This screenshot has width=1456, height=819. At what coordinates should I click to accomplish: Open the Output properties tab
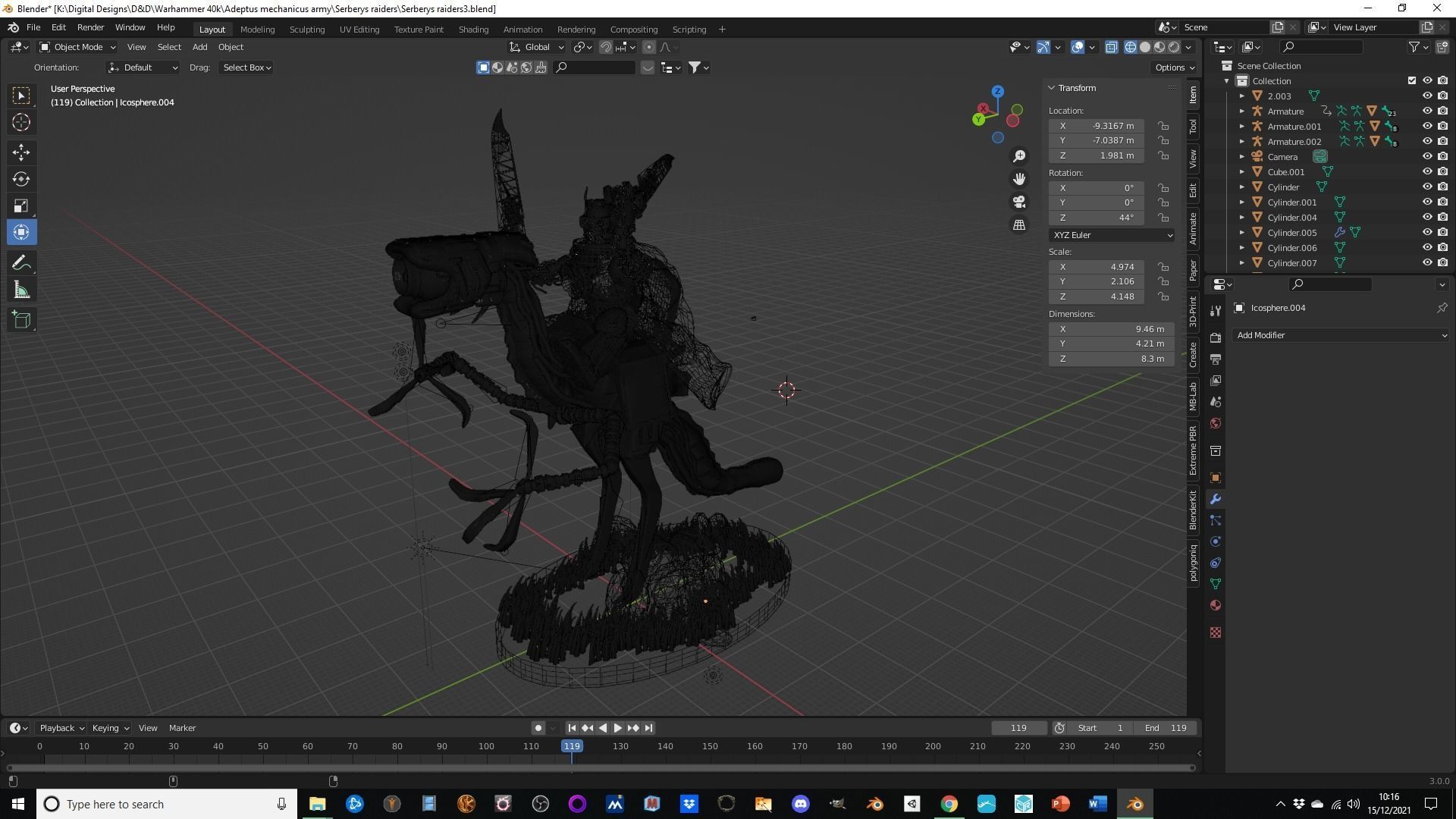[1216, 359]
